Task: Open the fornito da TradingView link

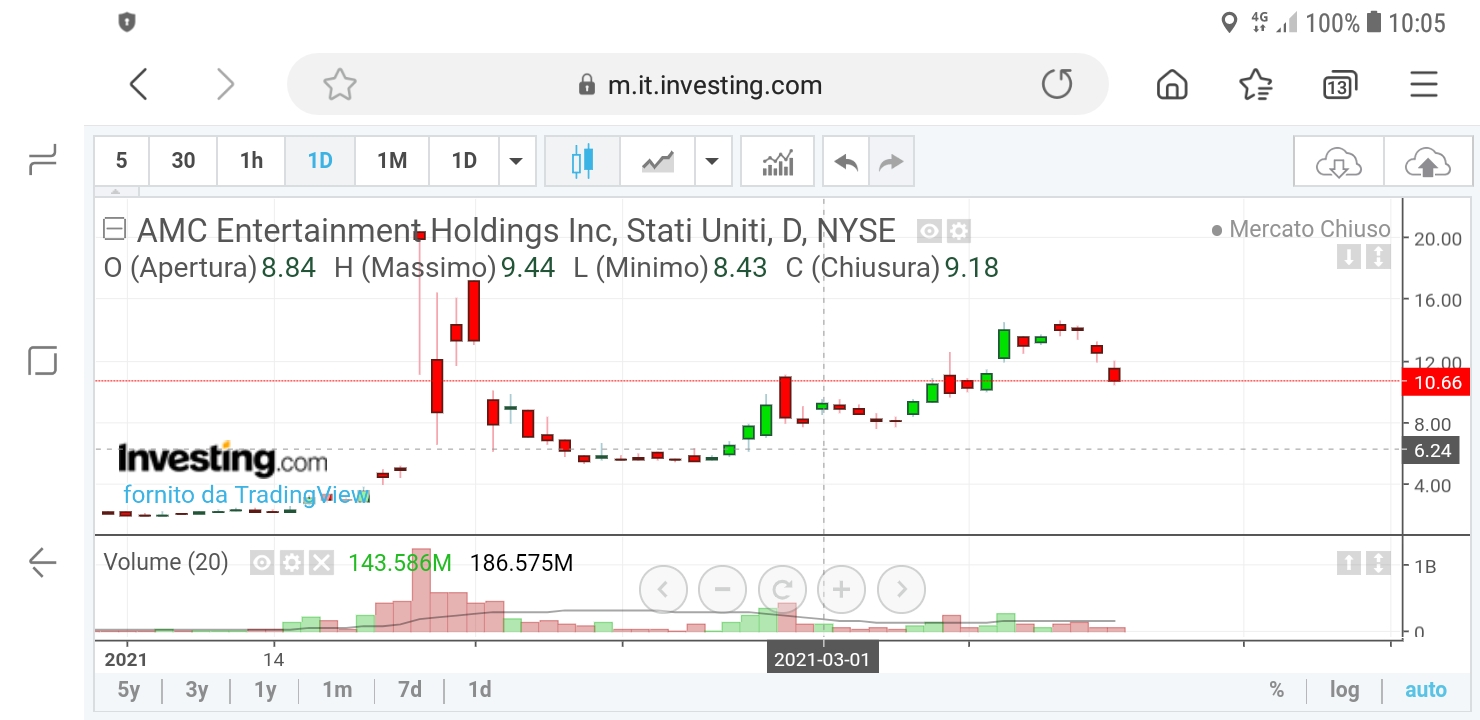Action: tap(246, 494)
